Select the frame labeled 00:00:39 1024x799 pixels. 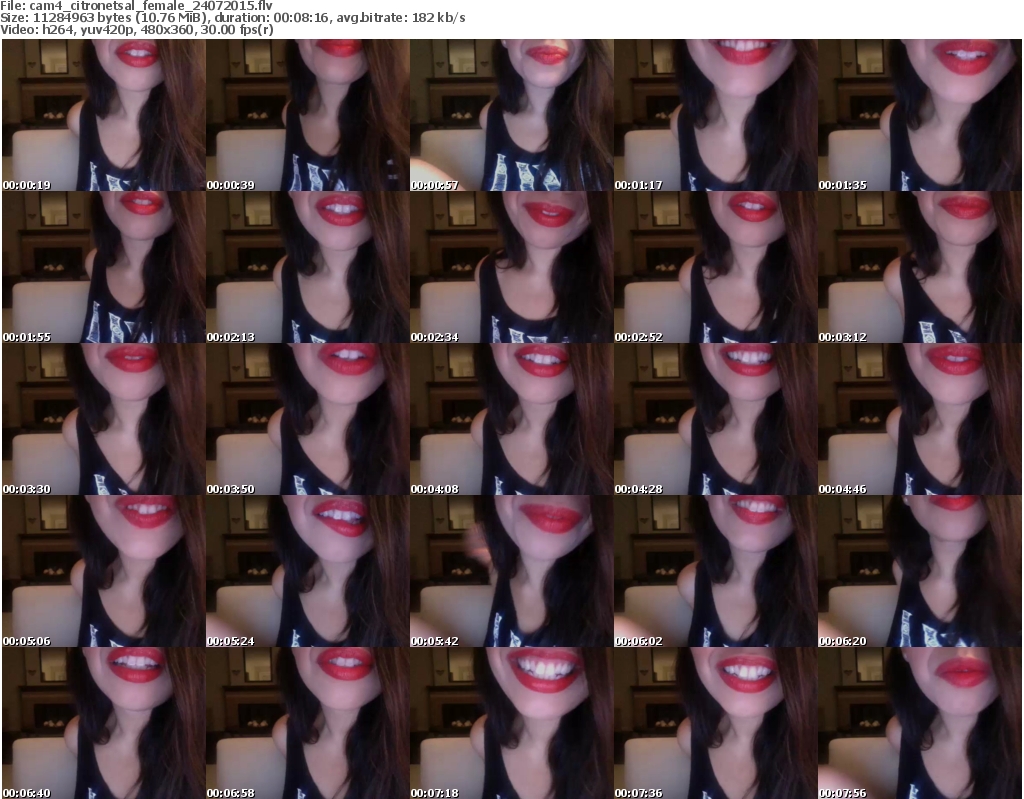pos(307,115)
